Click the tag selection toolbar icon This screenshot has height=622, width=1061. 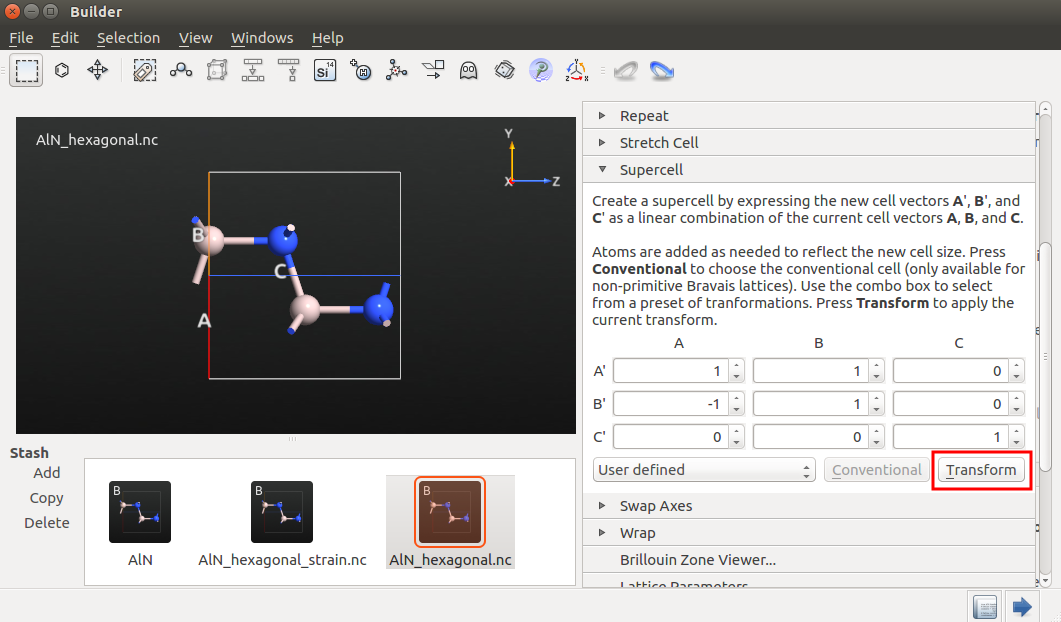coord(144,70)
